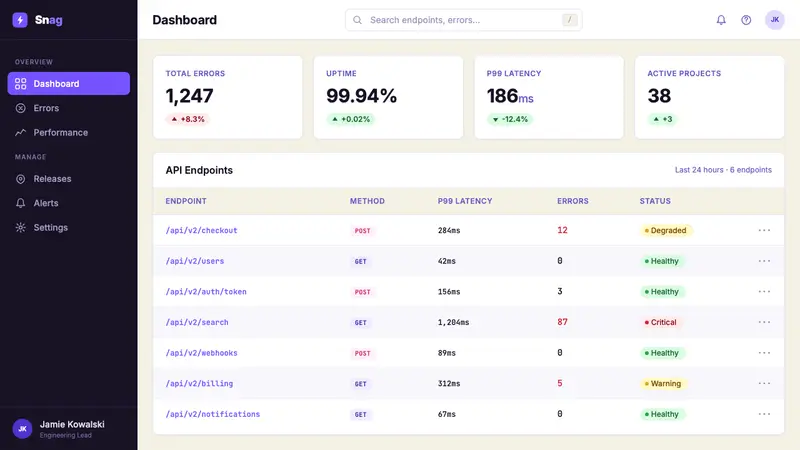Click the error count 12
The width and height of the screenshot is (800, 450).
[562, 230]
